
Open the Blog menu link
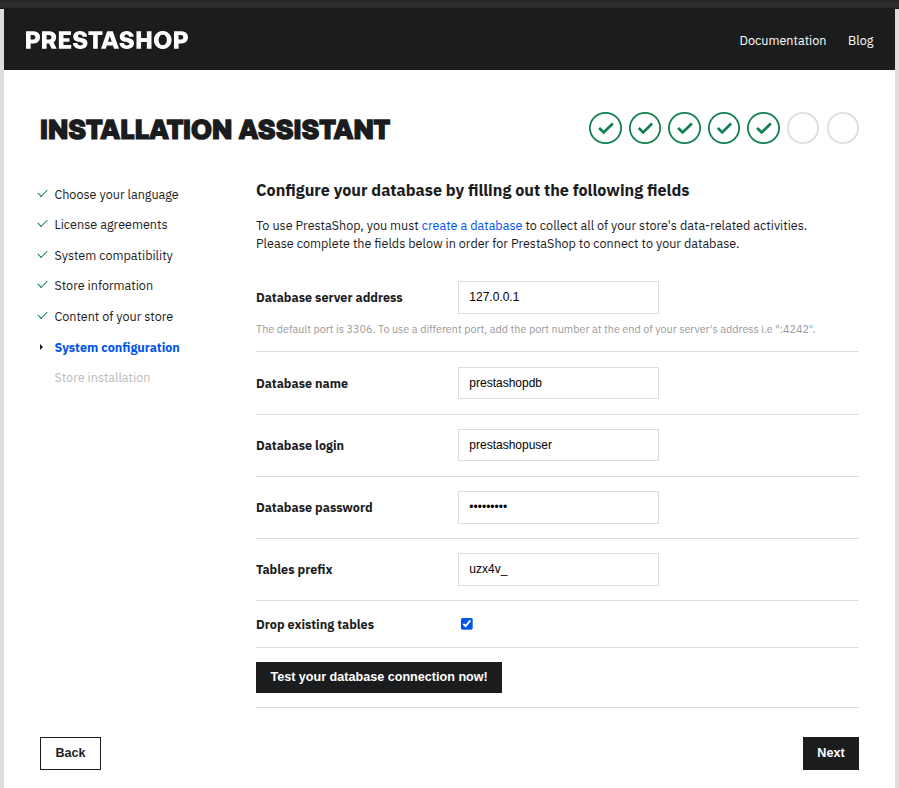point(860,41)
